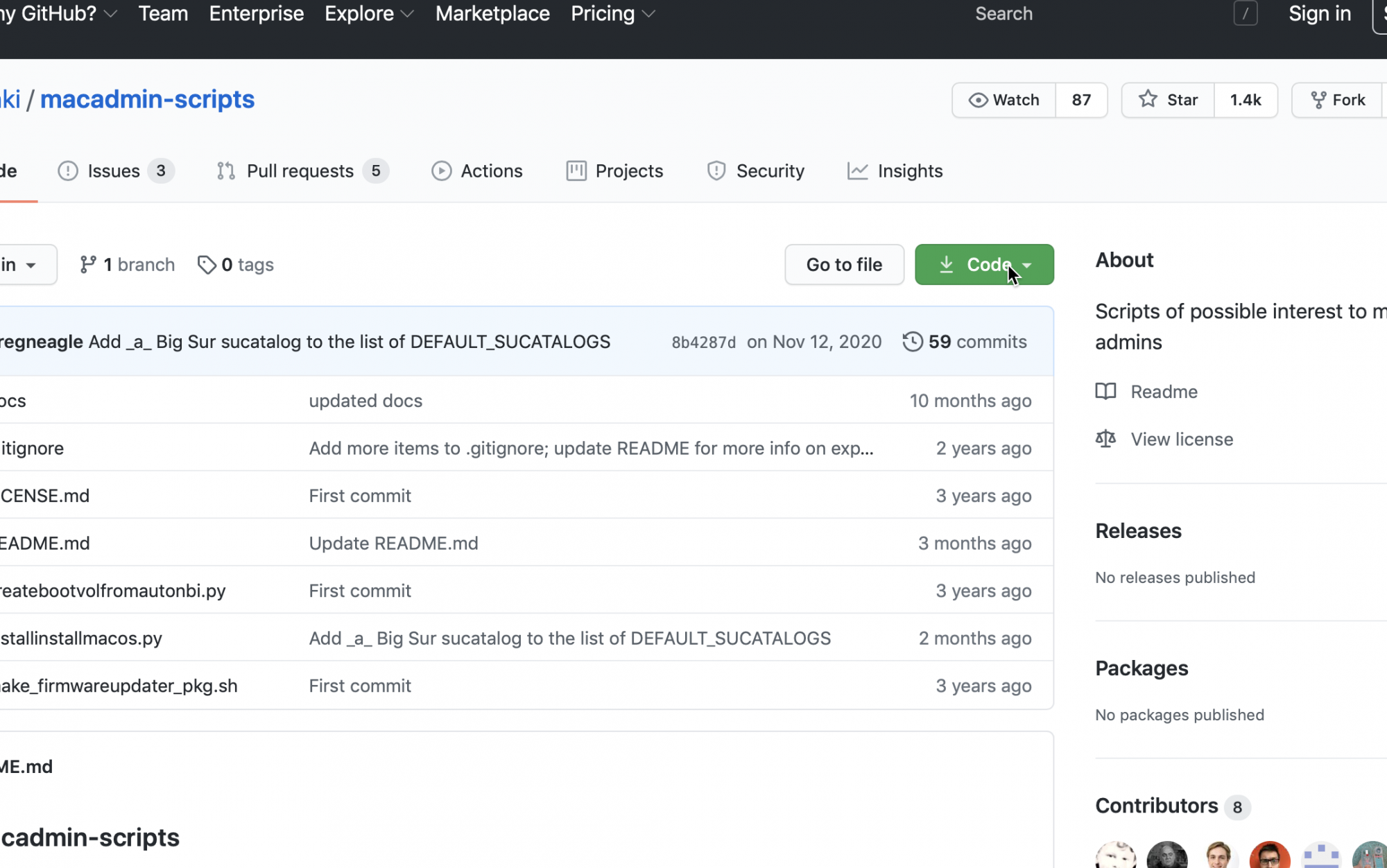The image size is (1387, 868).
Task: Open commit hash 8b4287d
Action: tap(703, 342)
